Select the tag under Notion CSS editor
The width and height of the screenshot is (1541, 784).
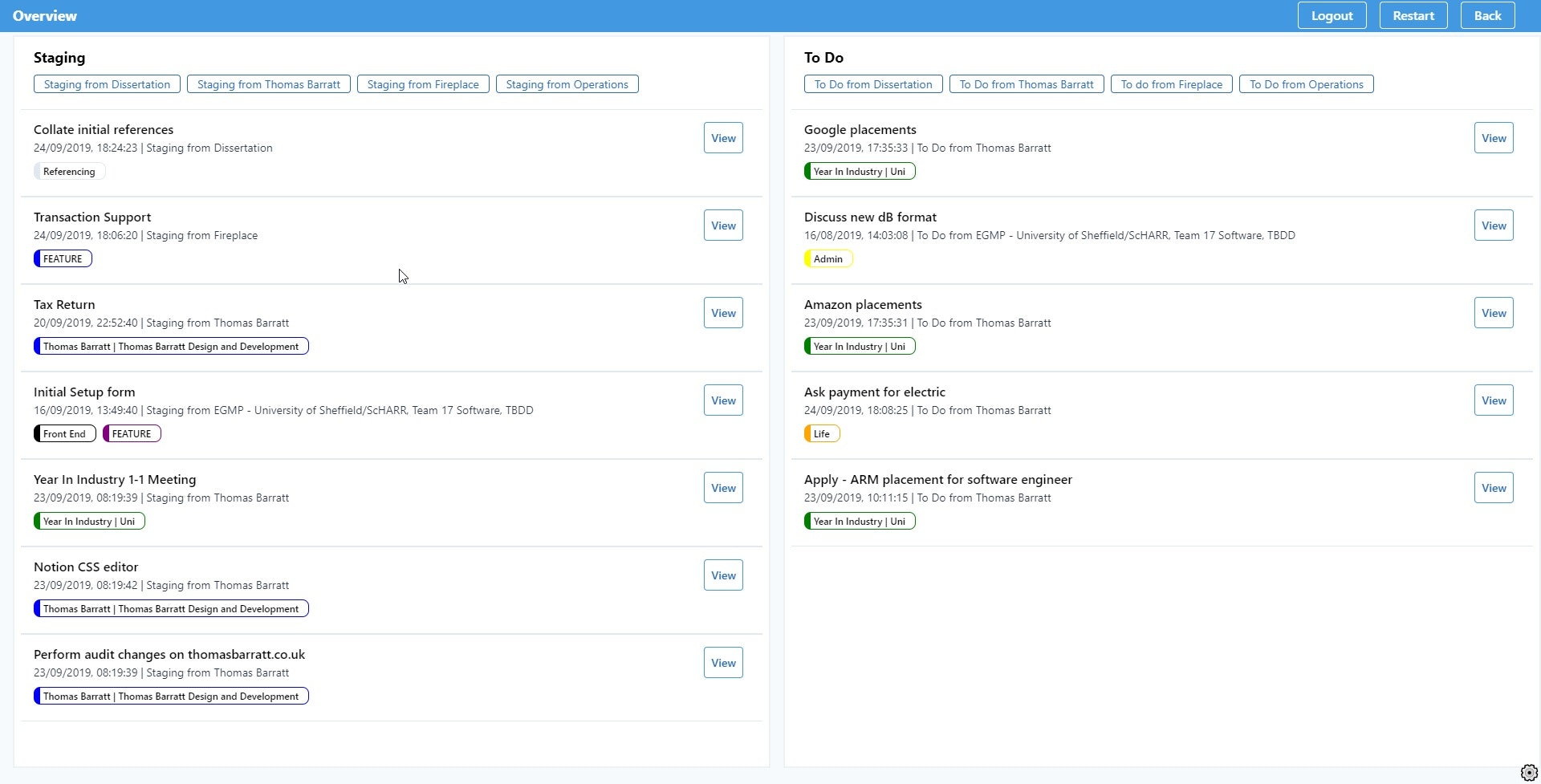(x=171, y=609)
